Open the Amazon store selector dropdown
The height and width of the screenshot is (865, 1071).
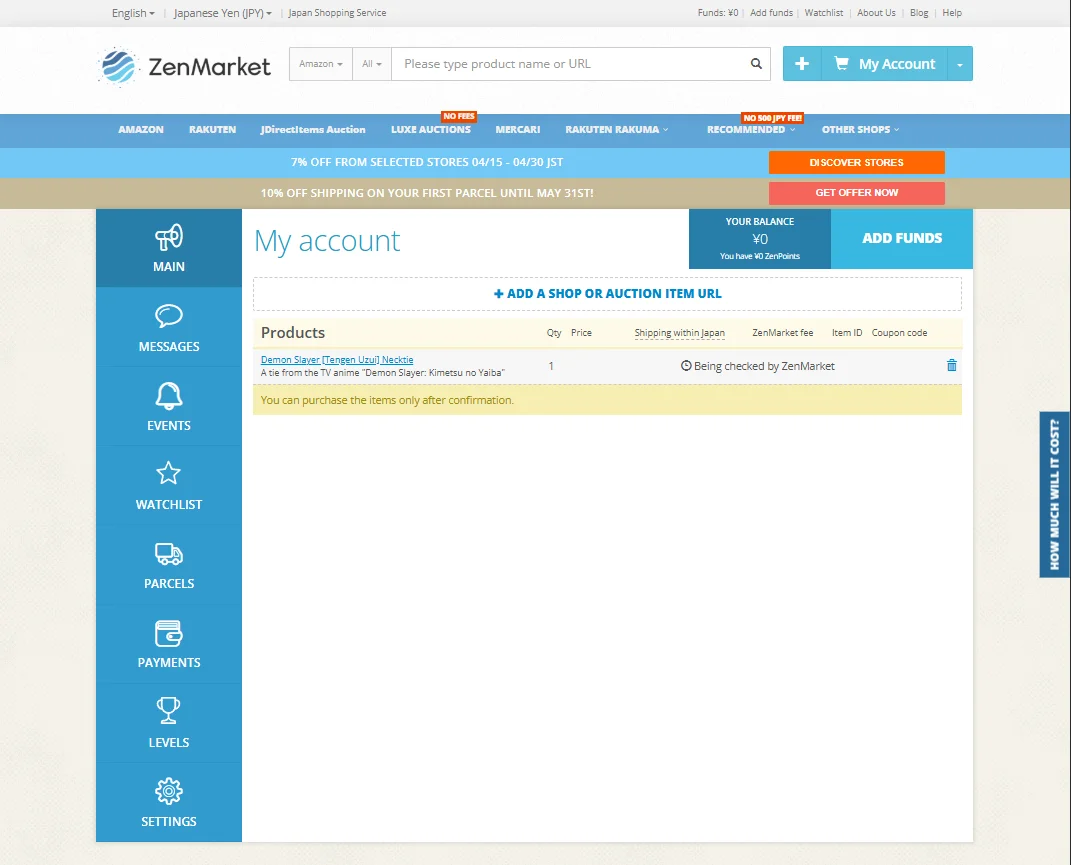320,64
